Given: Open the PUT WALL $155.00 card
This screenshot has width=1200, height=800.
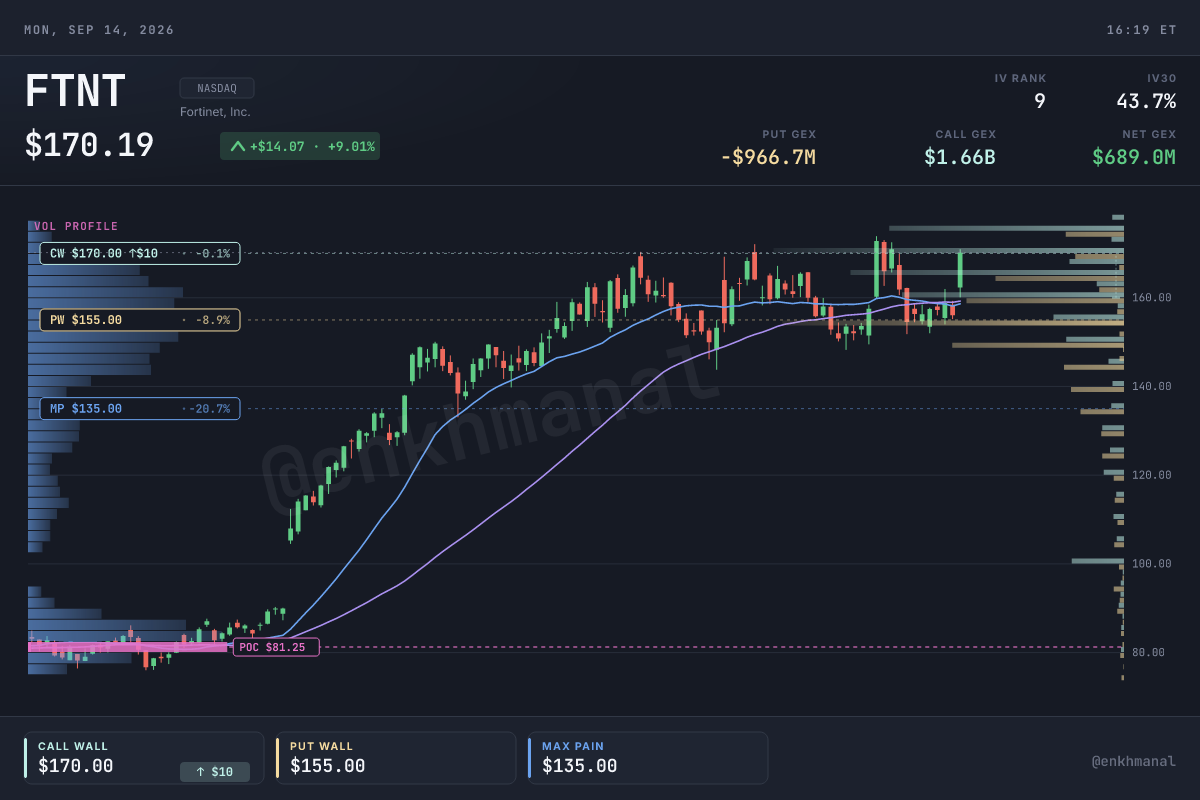Looking at the screenshot, I should point(396,758).
